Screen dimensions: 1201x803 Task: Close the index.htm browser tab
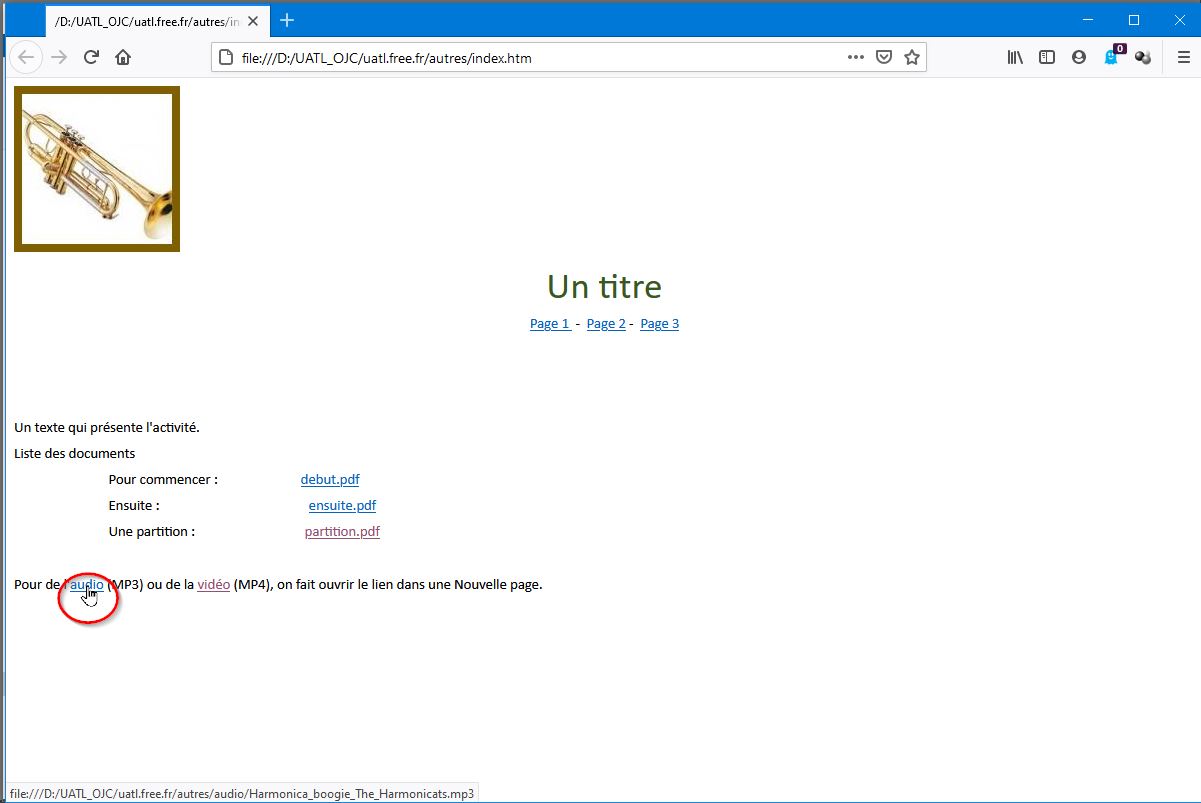[x=253, y=21]
